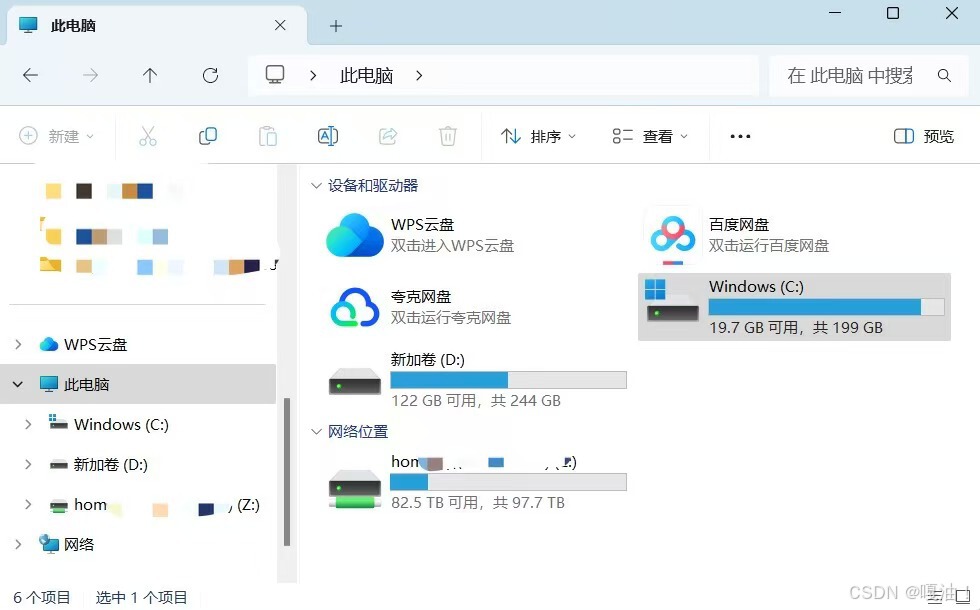Viewport: 980px width, 610px height.
Task: Toggle large icons view at bottom right
Action: point(962,596)
